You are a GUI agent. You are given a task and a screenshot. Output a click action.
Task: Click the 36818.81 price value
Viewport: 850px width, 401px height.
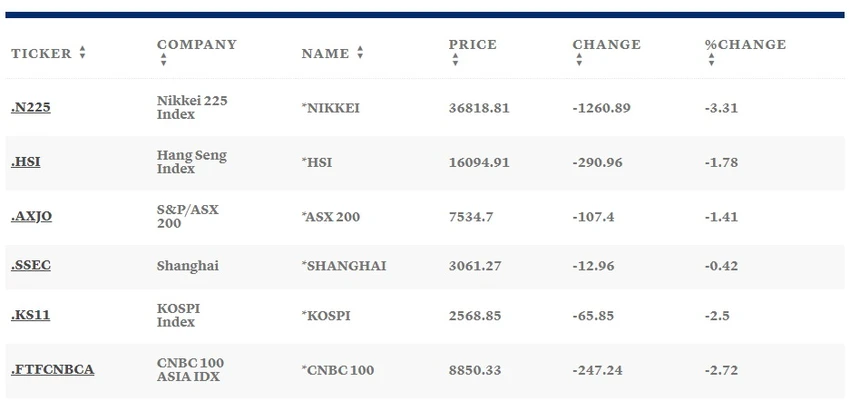479,108
